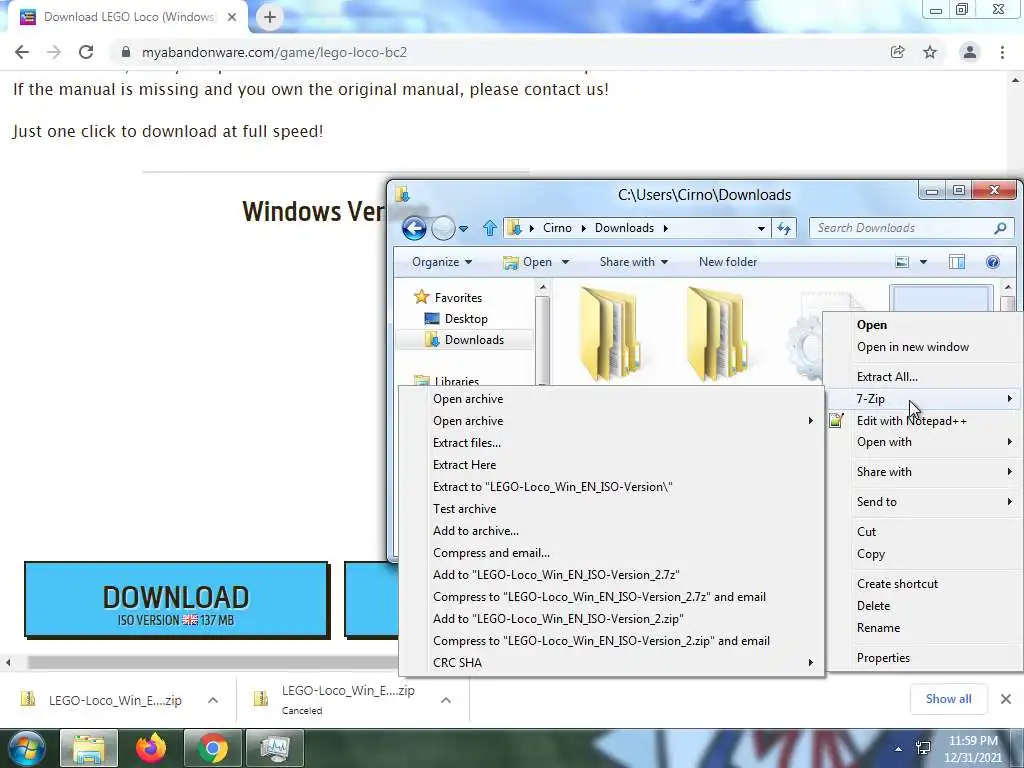This screenshot has height=768, width=1024.
Task: Open Windows Start menu
Action: coord(26,748)
